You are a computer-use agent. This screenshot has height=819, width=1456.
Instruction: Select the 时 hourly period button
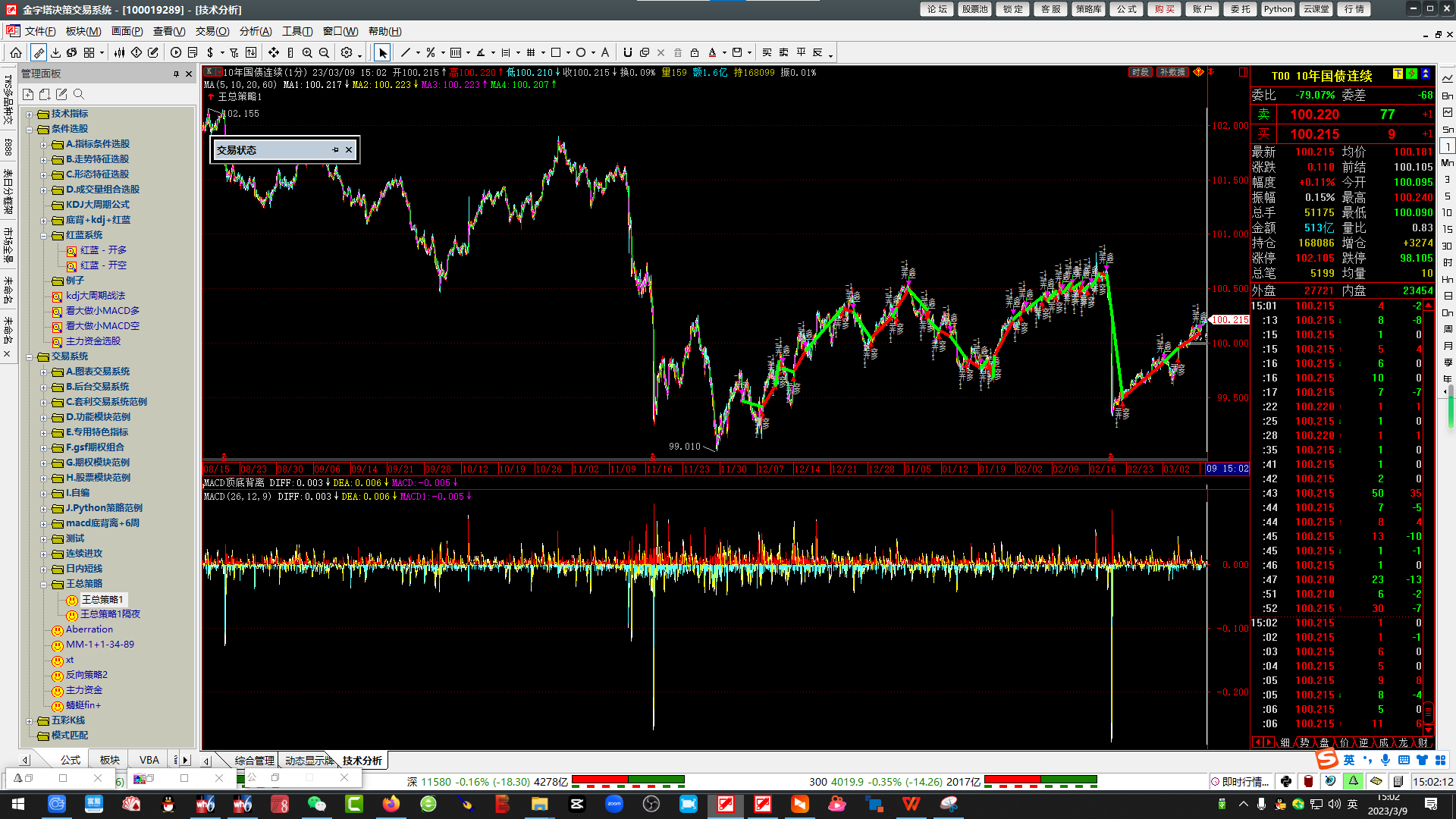(1447, 263)
